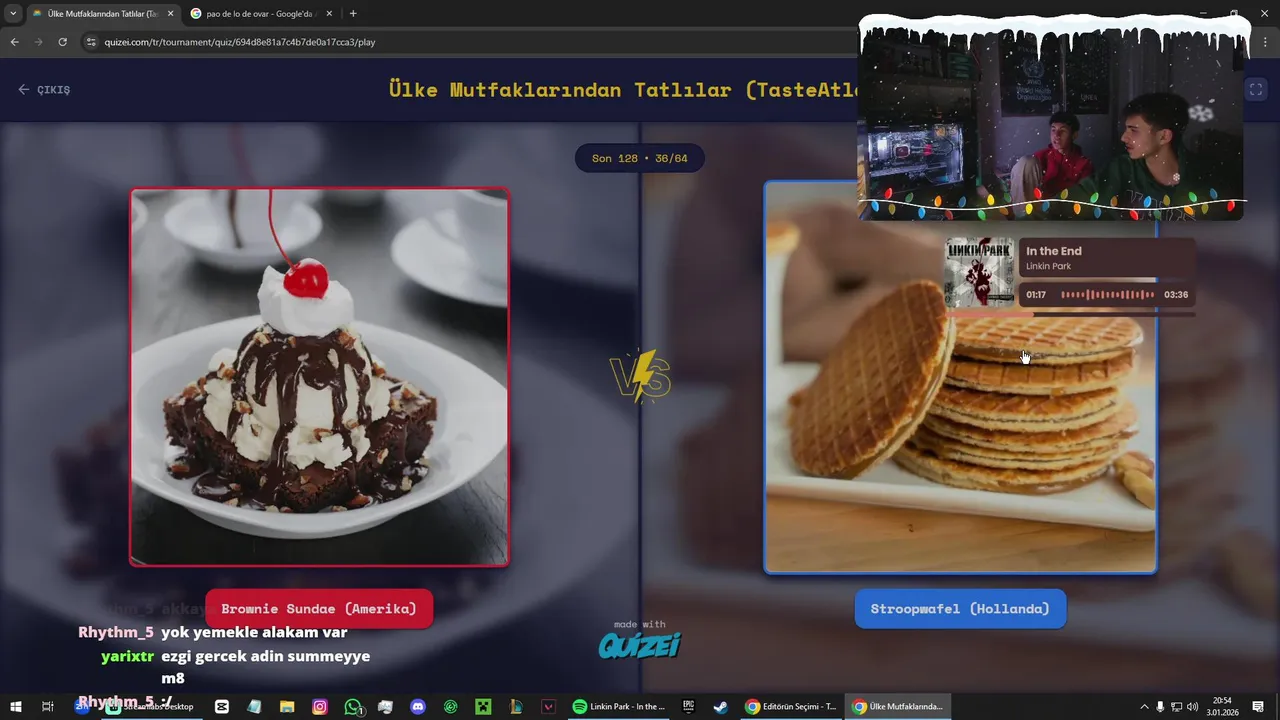Open CapCut from the taskbar
Screen dimensions: 1280x720
click(x=222, y=706)
